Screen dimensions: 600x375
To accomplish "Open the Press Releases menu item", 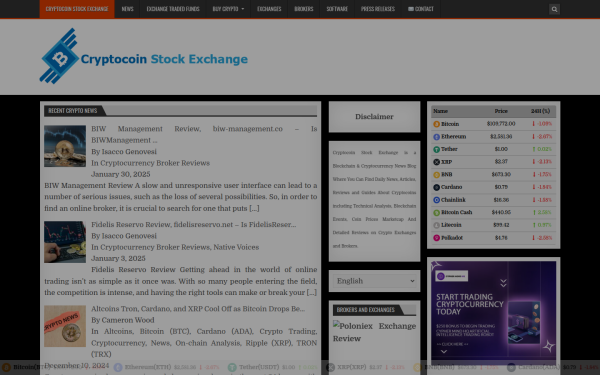I will pyautogui.click(x=378, y=9).
